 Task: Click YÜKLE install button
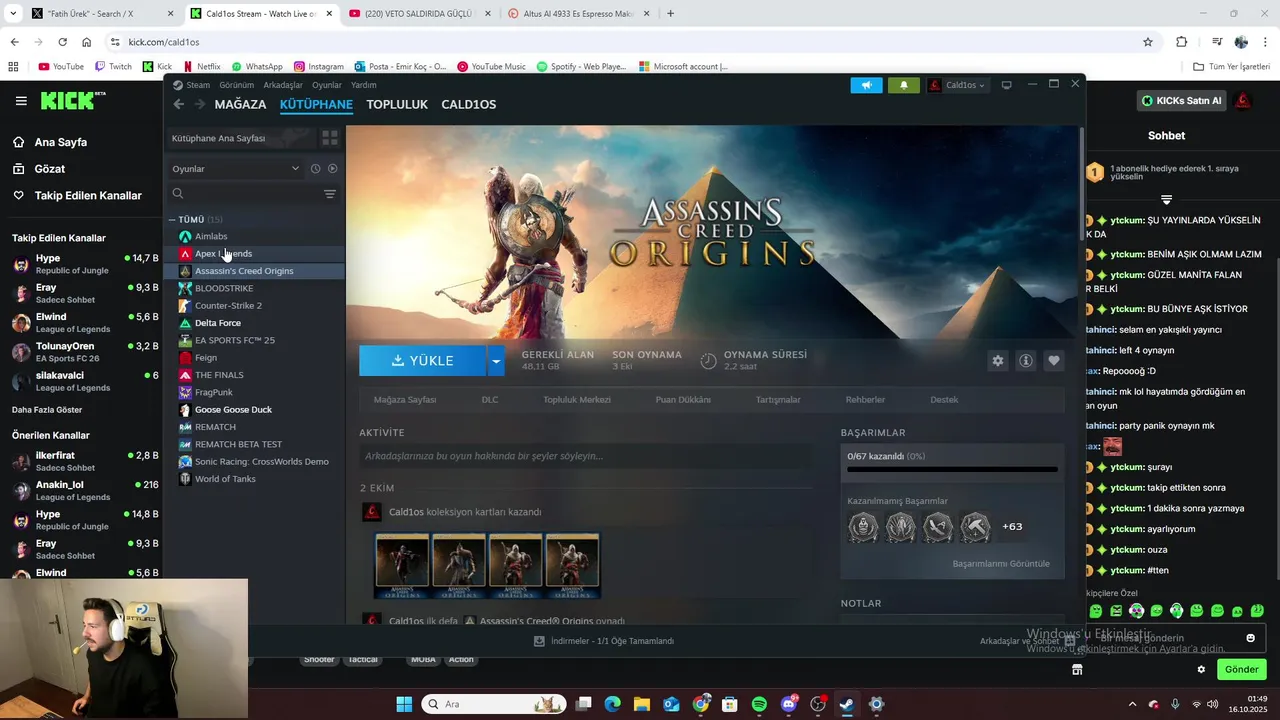(422, 361)
